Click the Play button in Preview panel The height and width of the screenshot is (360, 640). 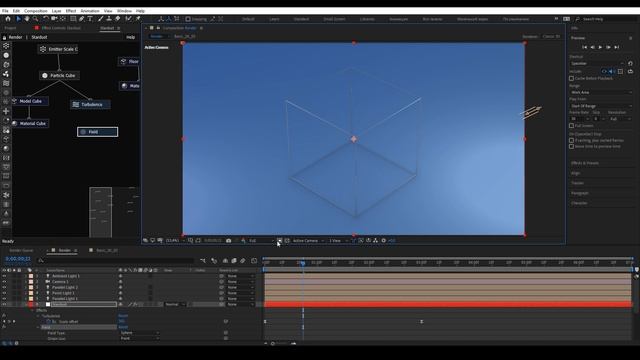point(600,47)
